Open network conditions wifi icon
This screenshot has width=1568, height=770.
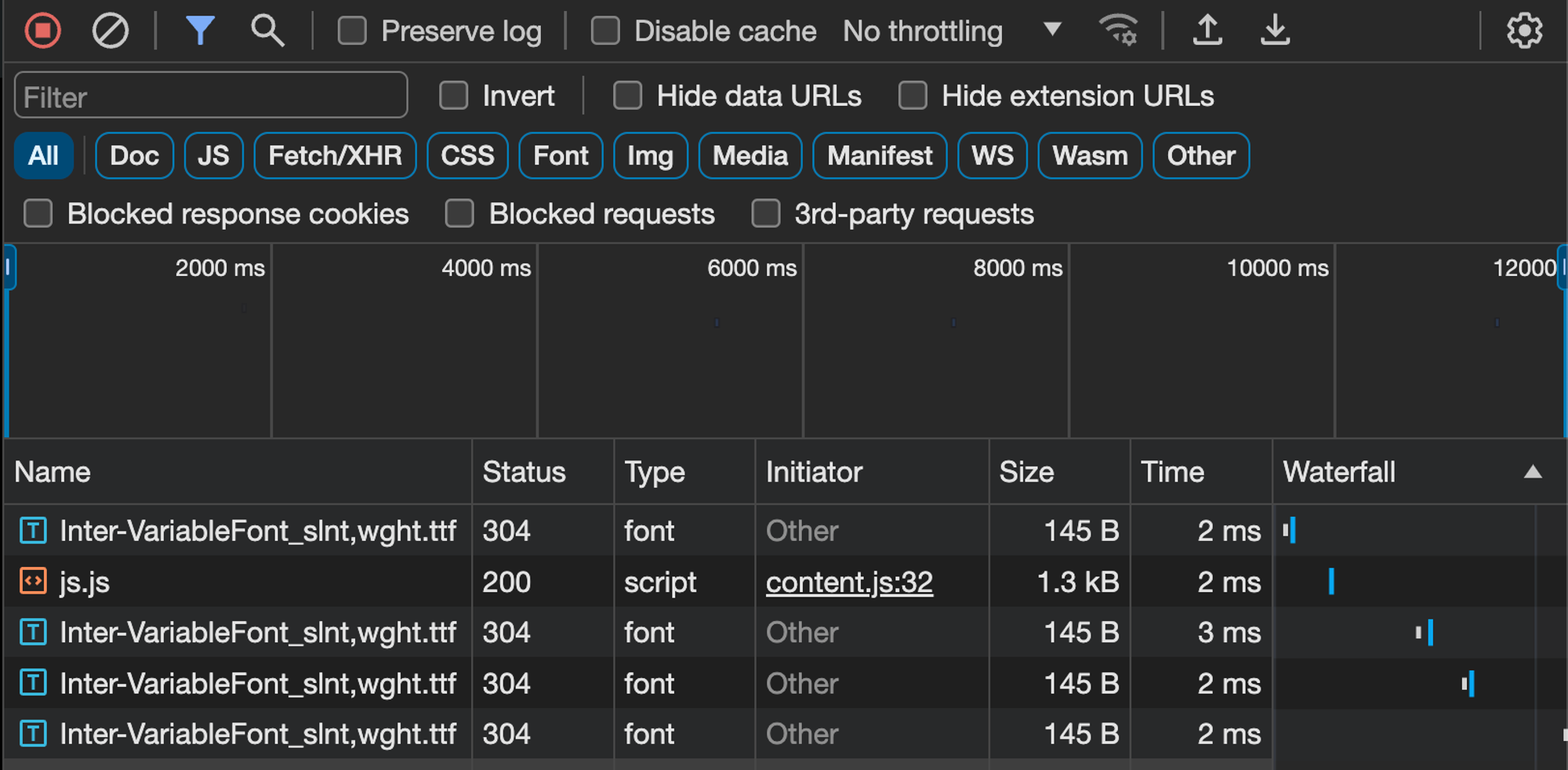click(x=1118, y=31)
